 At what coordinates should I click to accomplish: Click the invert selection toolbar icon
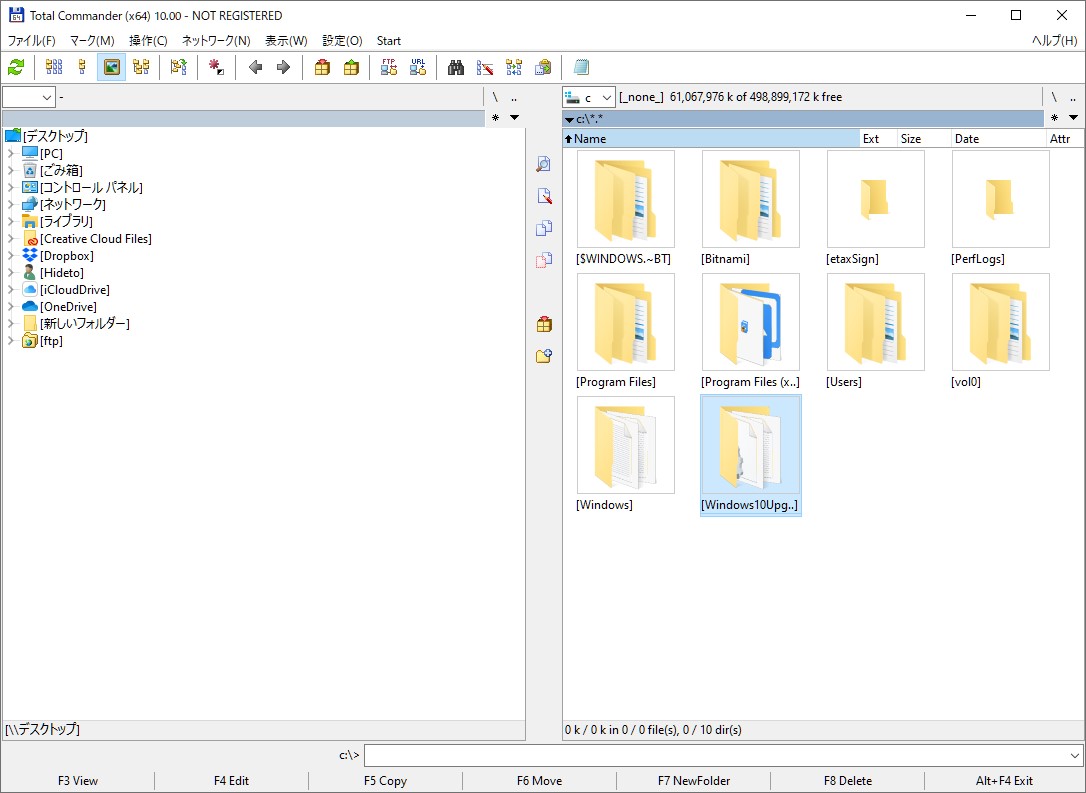(x=179, y=67)
